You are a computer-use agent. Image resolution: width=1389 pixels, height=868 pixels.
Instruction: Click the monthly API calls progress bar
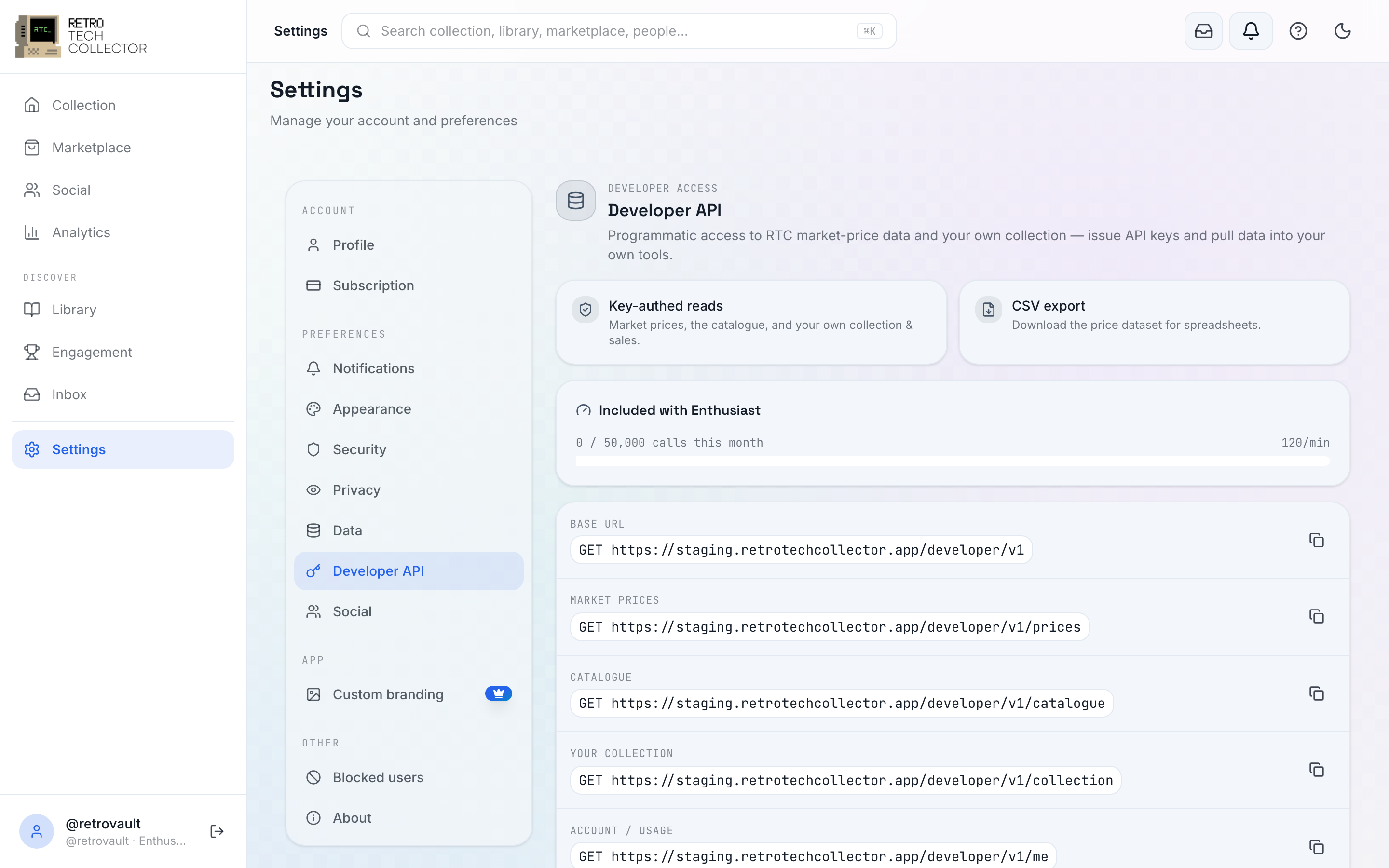pos(952,461)
